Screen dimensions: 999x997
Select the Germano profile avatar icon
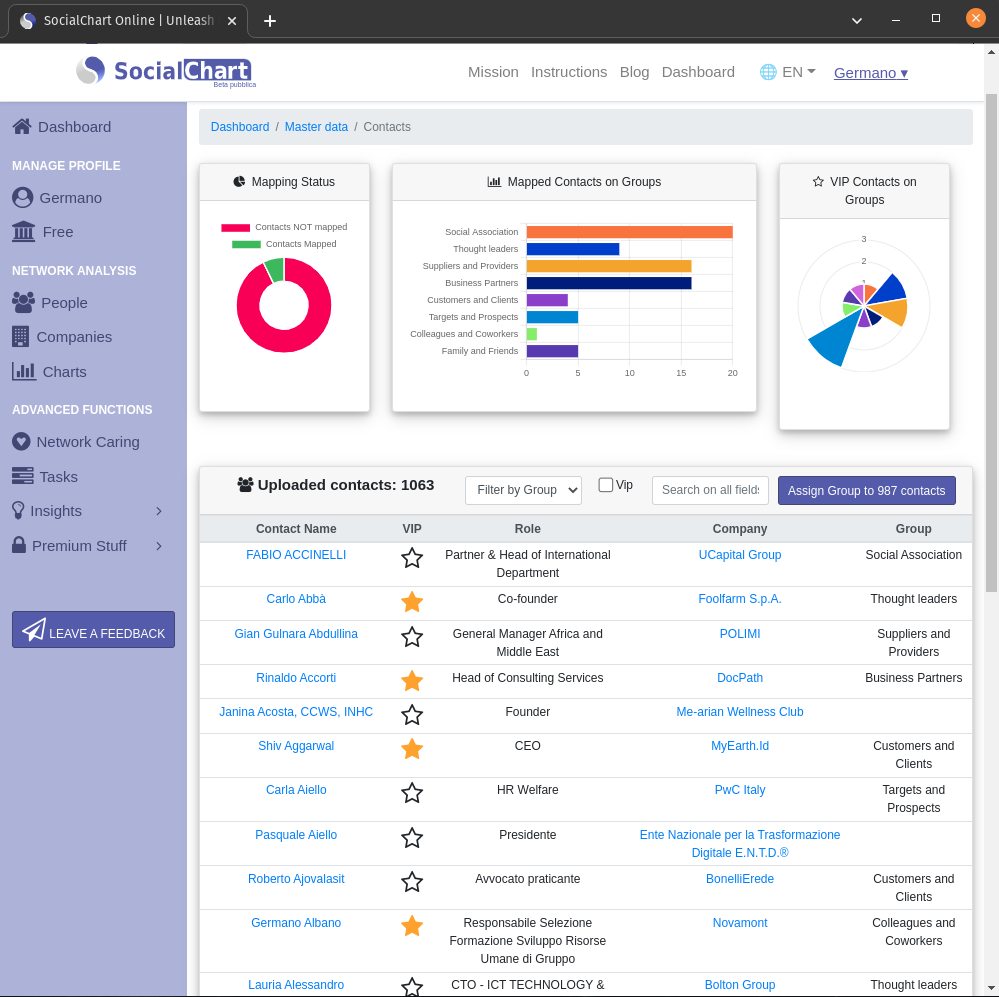(x=22, y=197)
